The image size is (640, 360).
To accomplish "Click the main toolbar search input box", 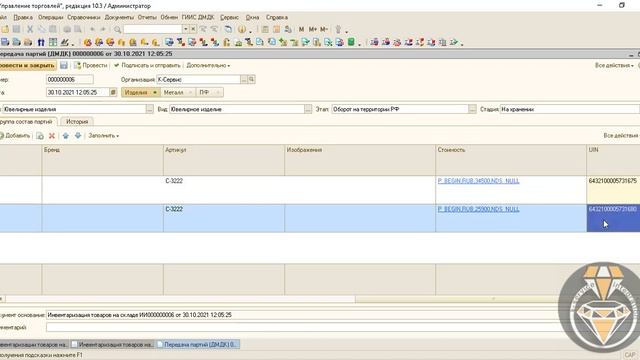I will [x=153, y=29].
